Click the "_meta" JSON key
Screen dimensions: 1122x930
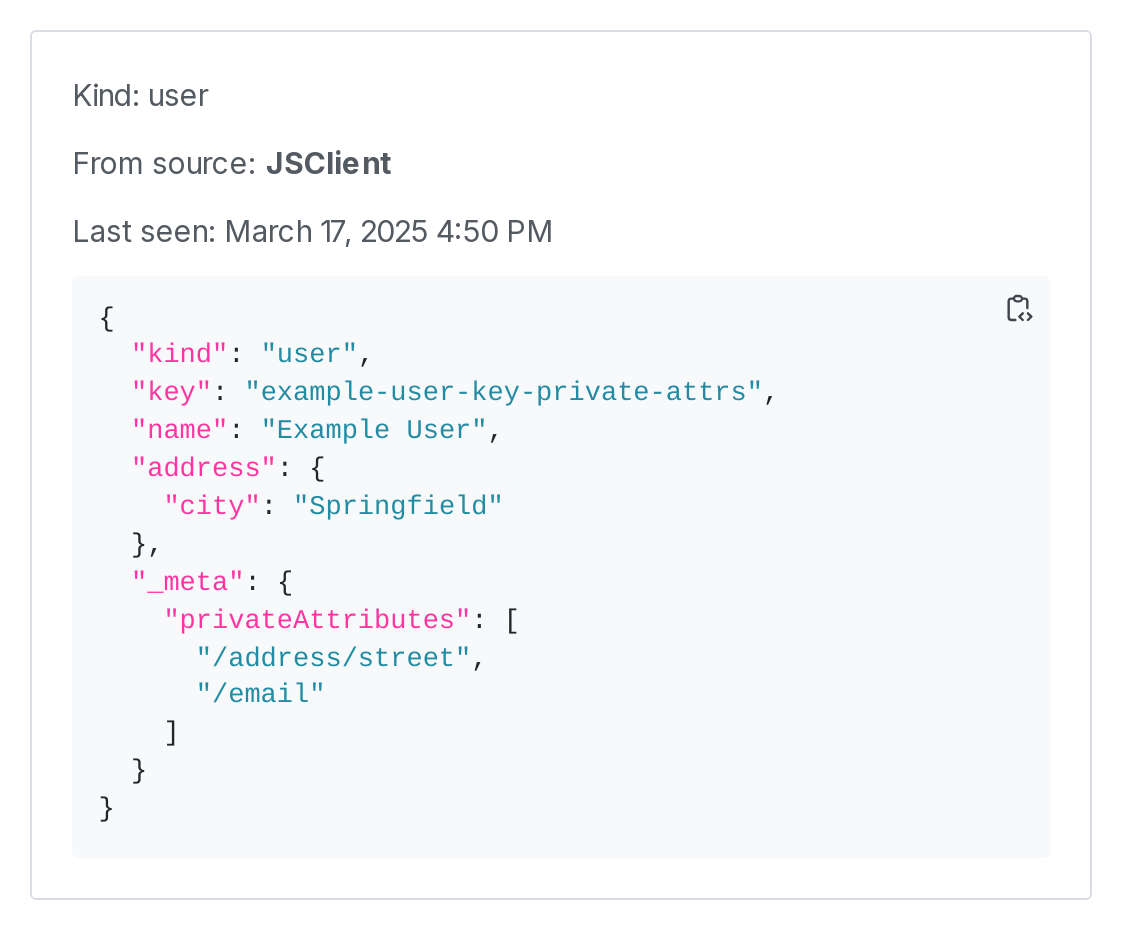click(188, 581)
